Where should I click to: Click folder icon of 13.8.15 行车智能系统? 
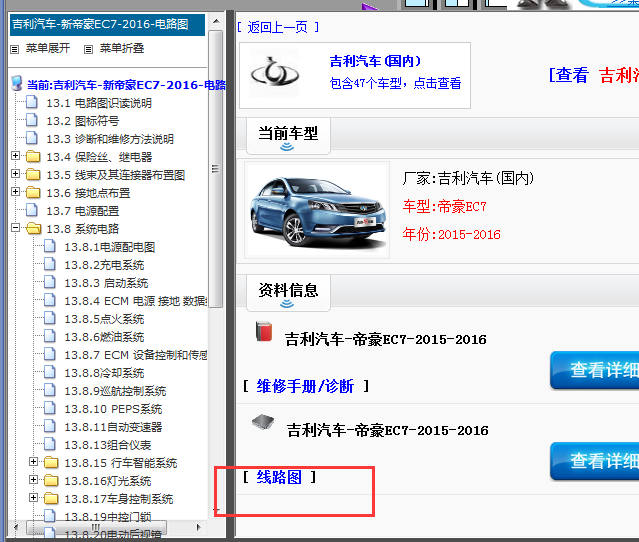(x=51, y=462)
